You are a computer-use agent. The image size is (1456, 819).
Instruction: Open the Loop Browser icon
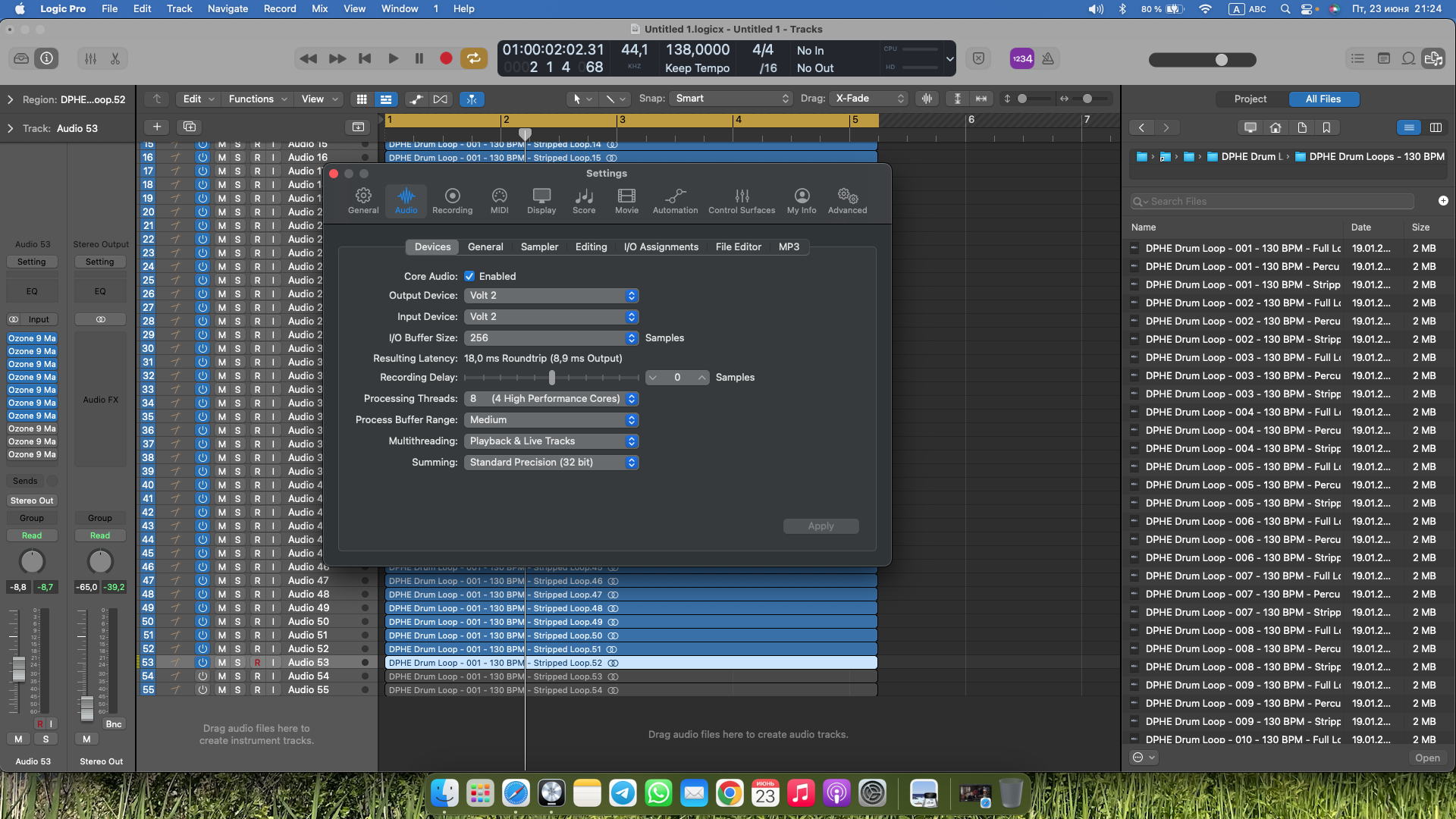pos(1408,58)
